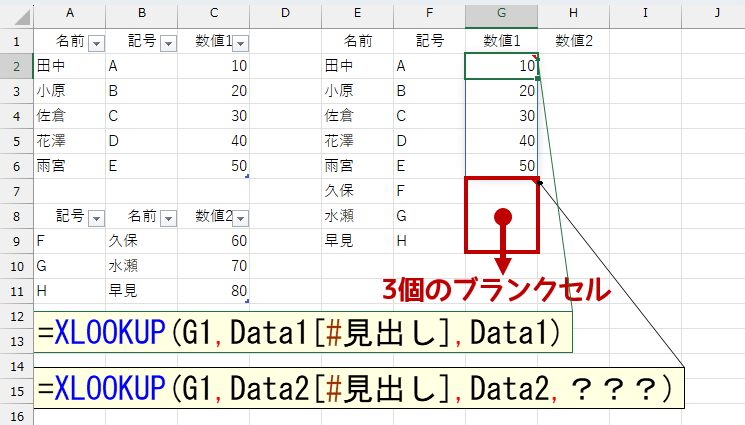Screen dimensions: 745x425
Task: Click header cell F1 記号
Action: click(x=430, y=41)
